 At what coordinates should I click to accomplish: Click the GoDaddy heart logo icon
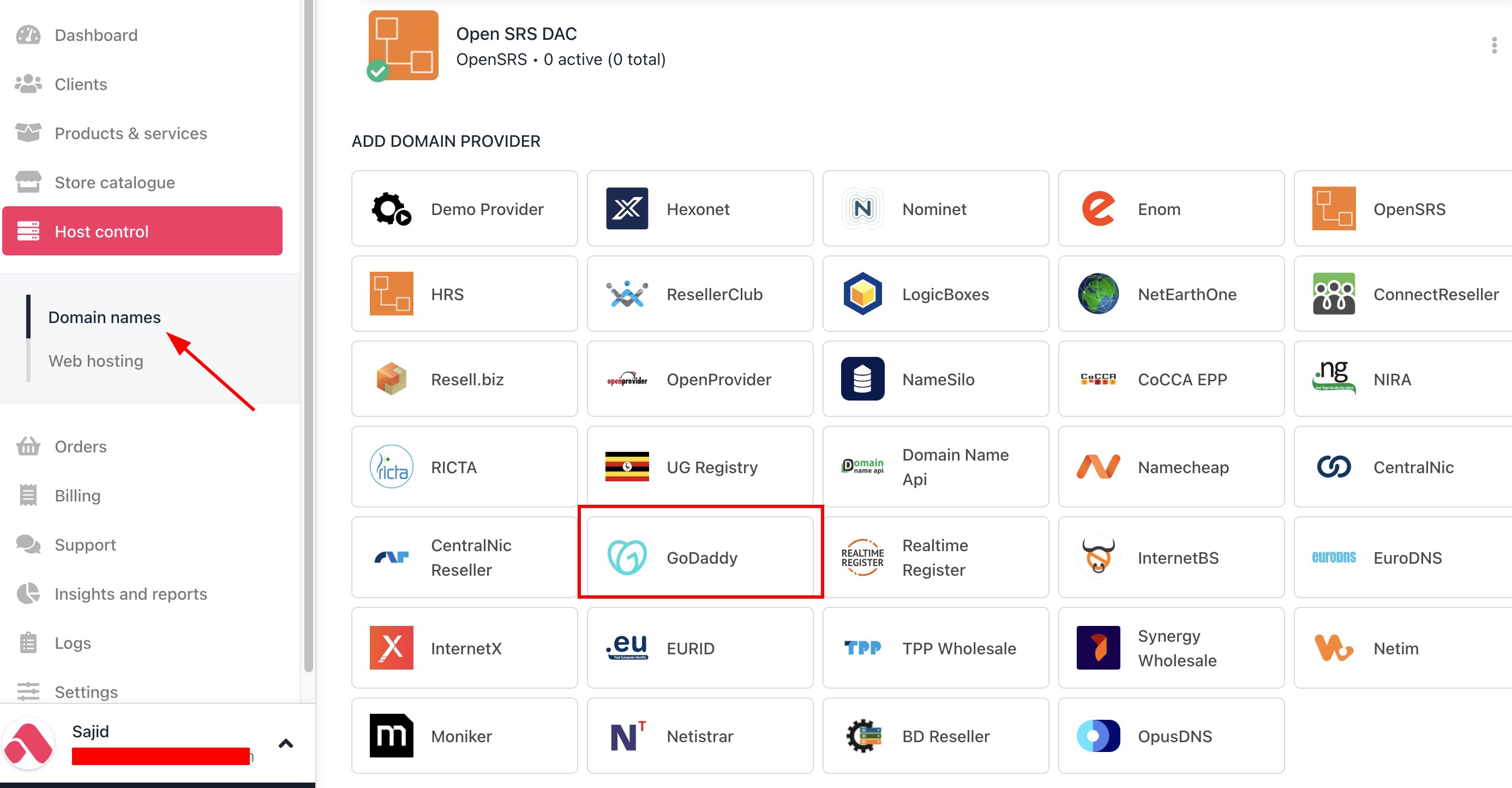coord(627,557)
